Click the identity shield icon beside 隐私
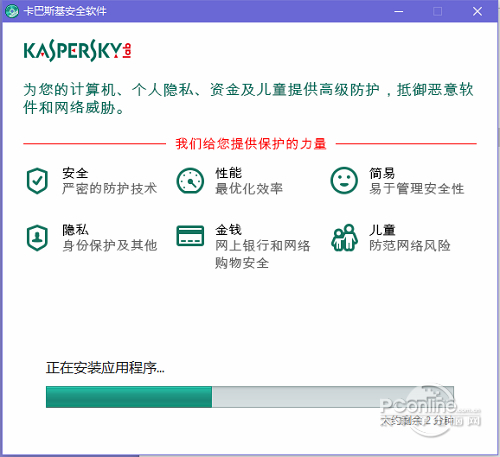 [x=37, y=238]
